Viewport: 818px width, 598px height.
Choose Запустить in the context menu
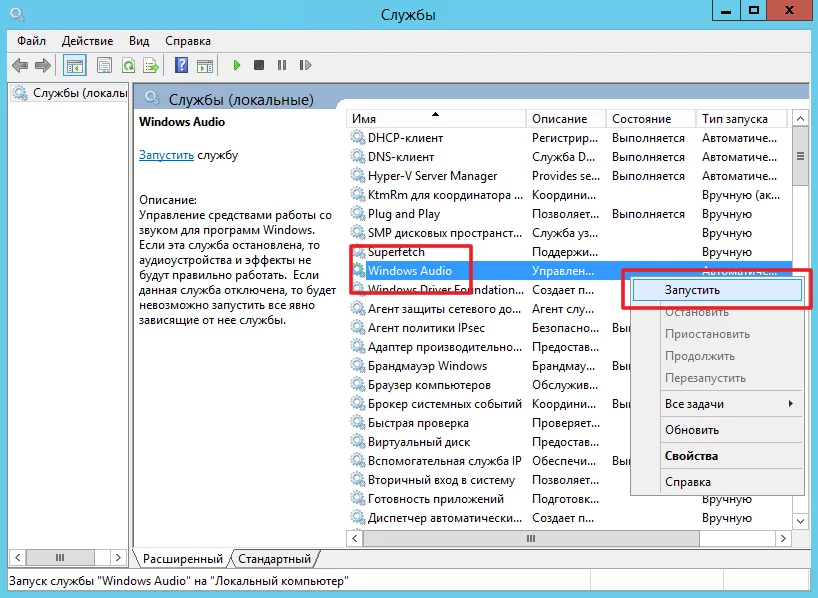692,290
